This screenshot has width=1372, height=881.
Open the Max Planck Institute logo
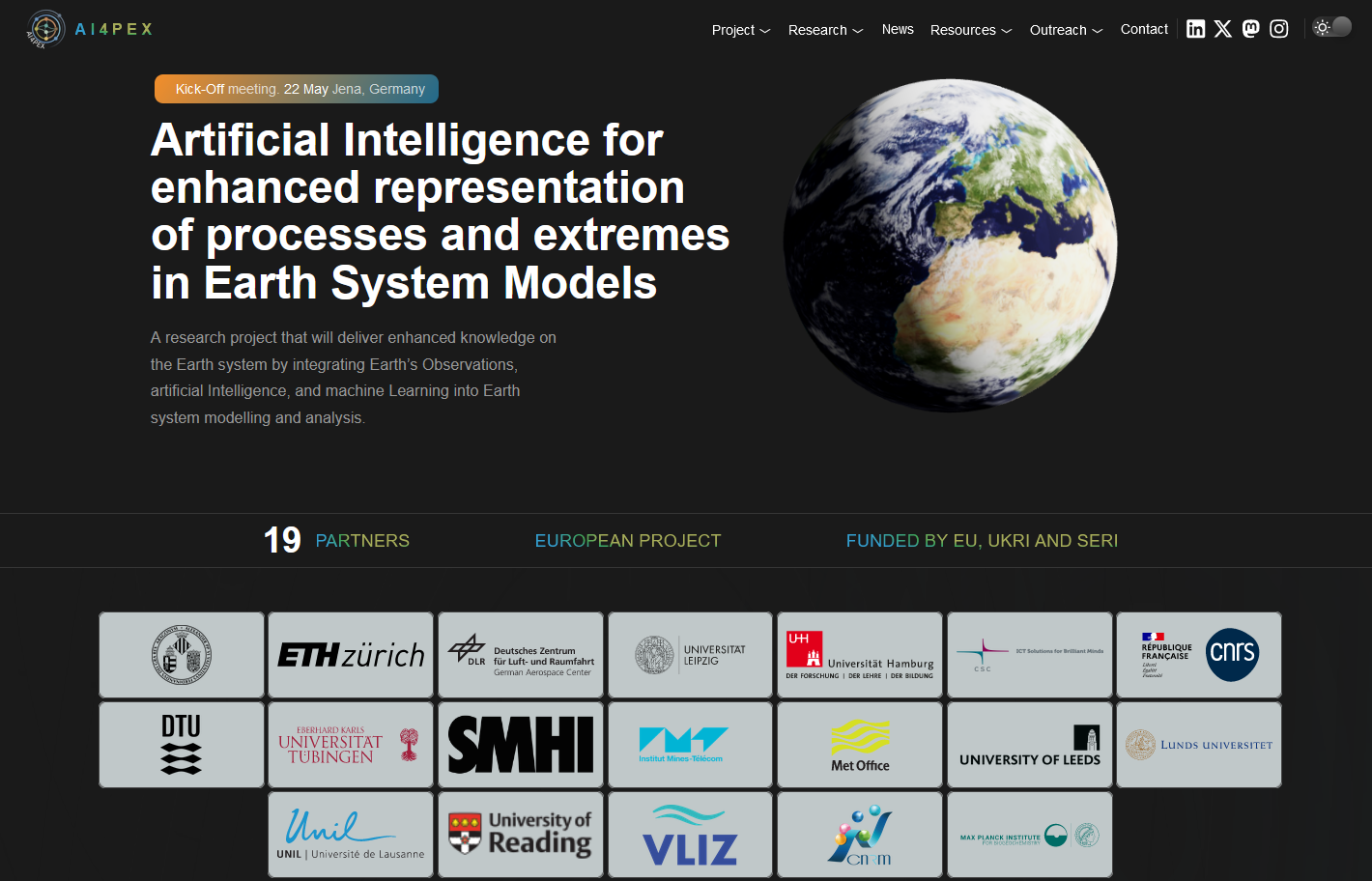point(1030,835)
